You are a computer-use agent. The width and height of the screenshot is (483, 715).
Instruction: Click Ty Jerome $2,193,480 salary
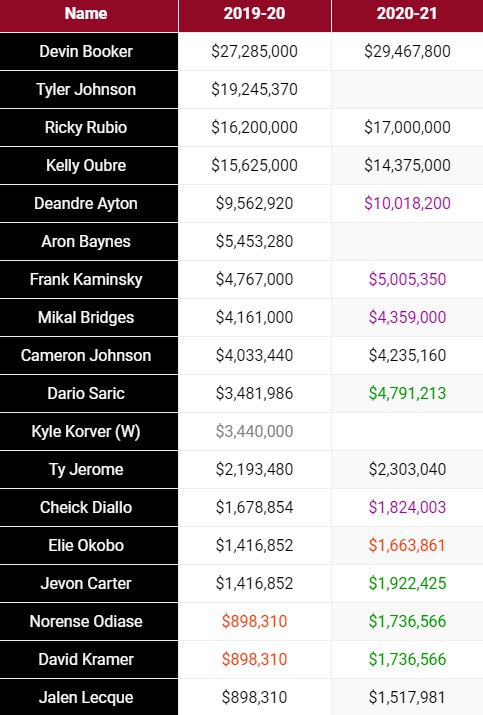click(254, 469)
